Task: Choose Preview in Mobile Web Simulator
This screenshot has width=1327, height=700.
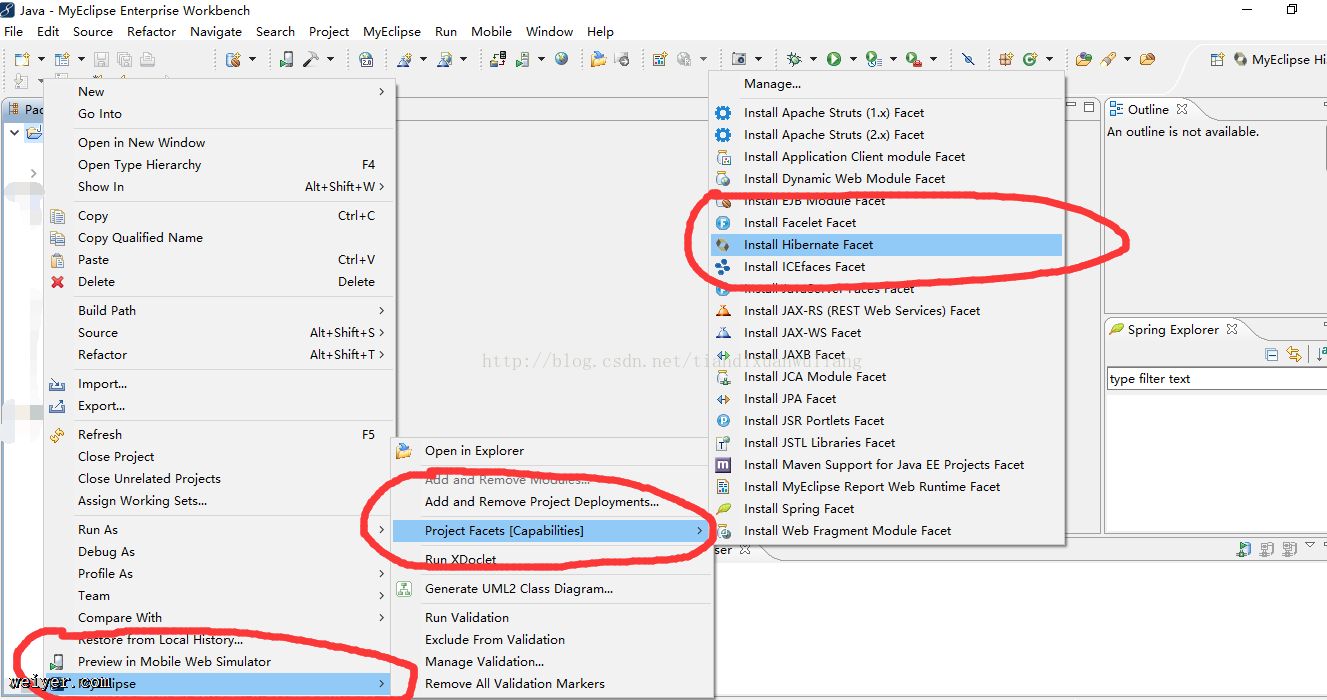Action: click(220, 662)
